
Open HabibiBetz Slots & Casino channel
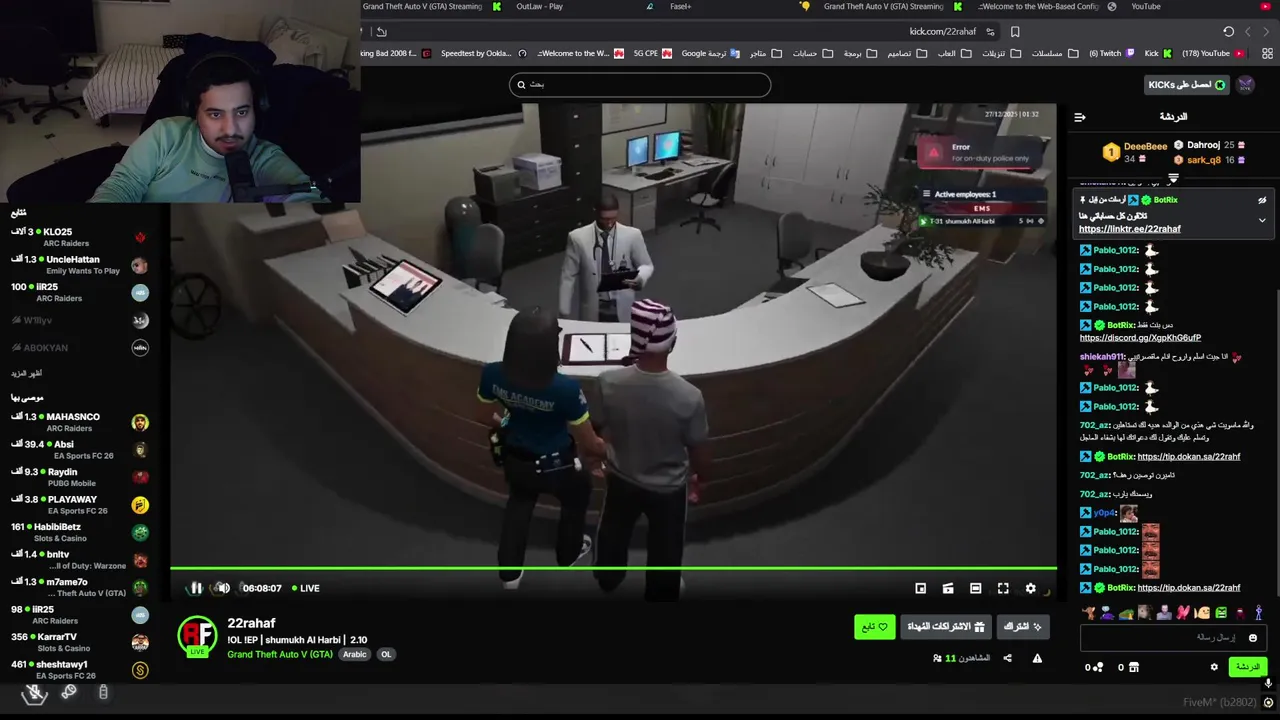click(x=79, y=532)
